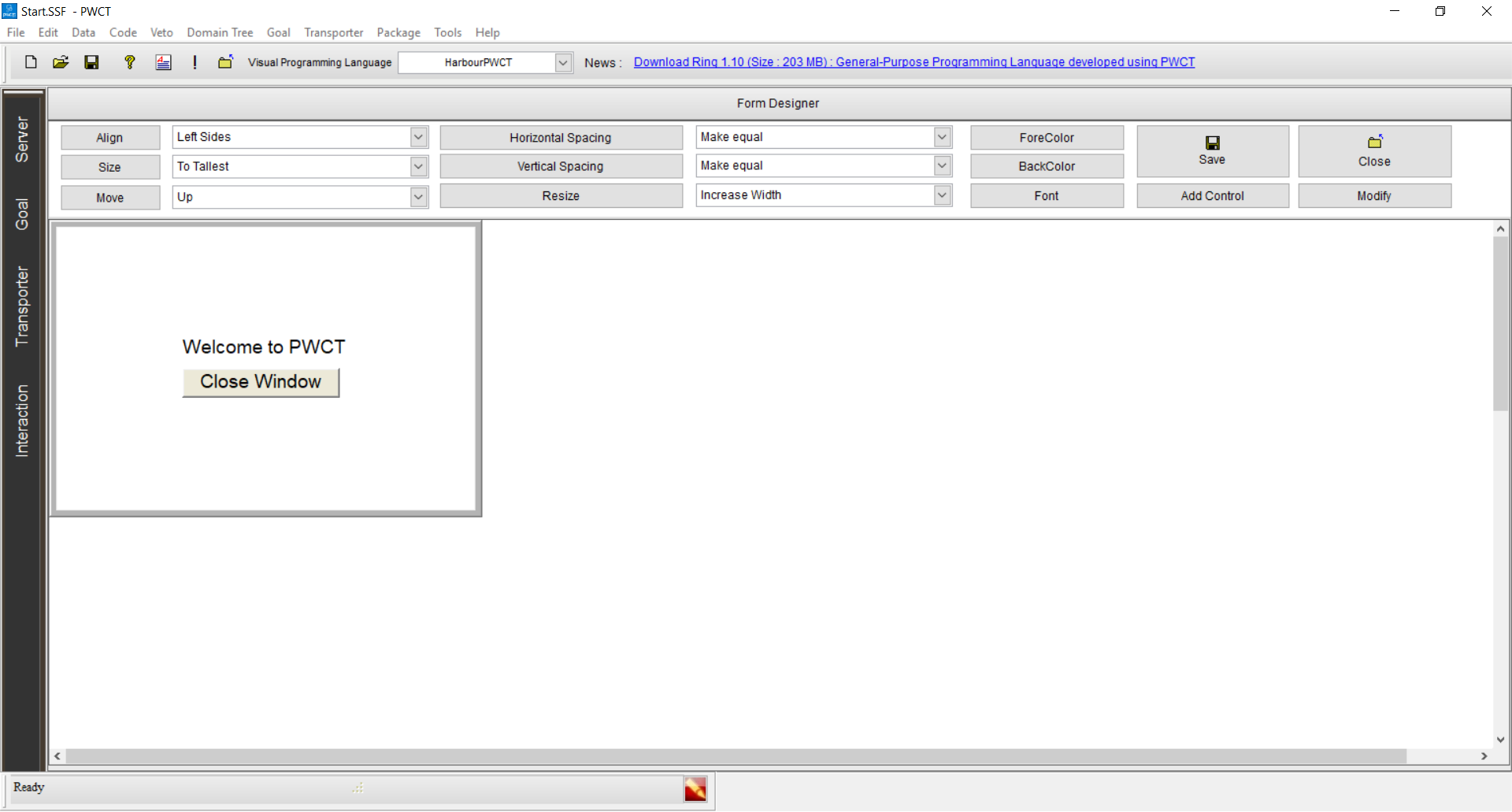Switch to the Goal side tab

coord(22,214)
